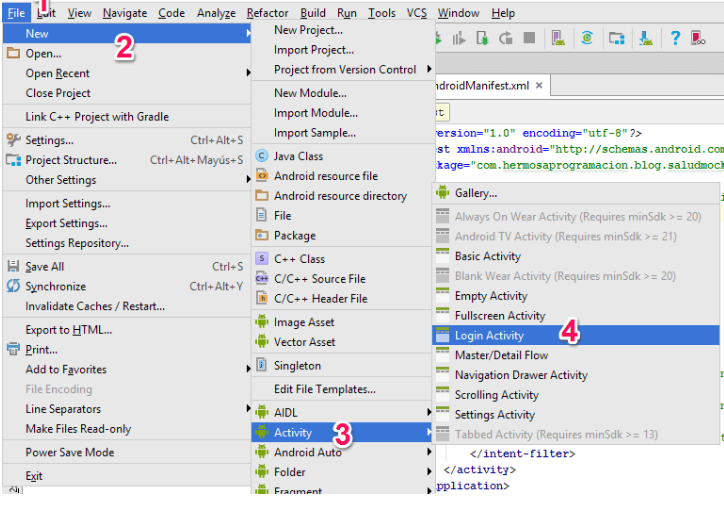The width and height of the screenshot is (724, 510).
Task: Select Fullscreen Activity
Action: [x=576, y=315]
